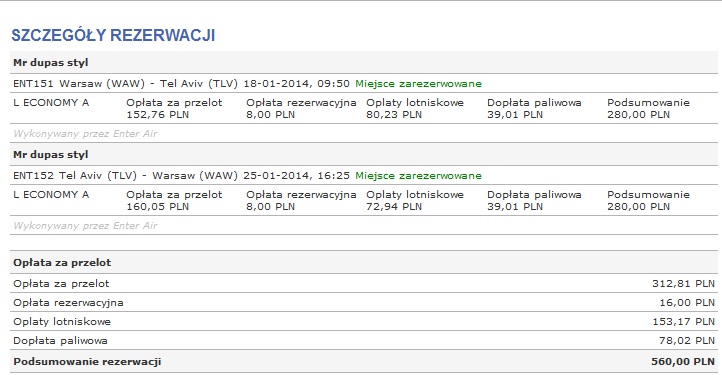This screenshot has height=375, width=722.
Task: Click second Wykonywany przez Enter Air note
Action: point(85,226)
